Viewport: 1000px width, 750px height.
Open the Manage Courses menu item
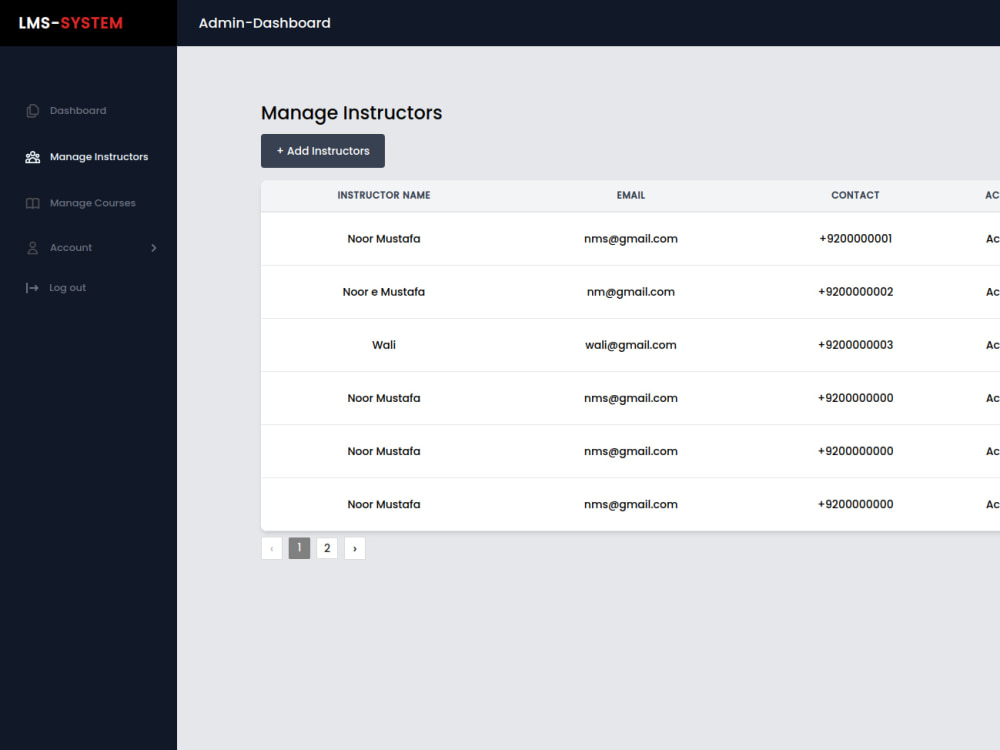(x=93, y=203)
